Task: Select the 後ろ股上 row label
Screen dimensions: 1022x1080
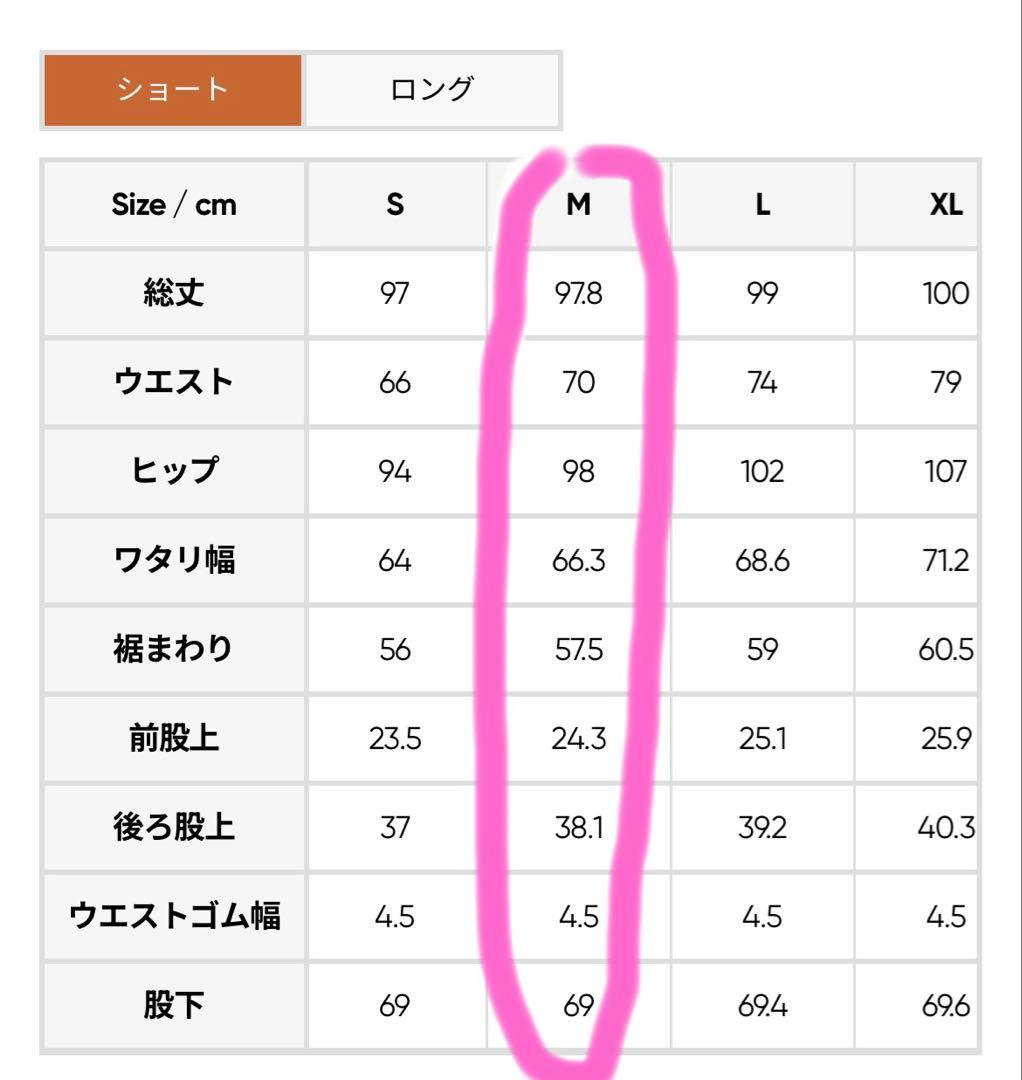Action: pyautogui.click(x=172, y=827)
